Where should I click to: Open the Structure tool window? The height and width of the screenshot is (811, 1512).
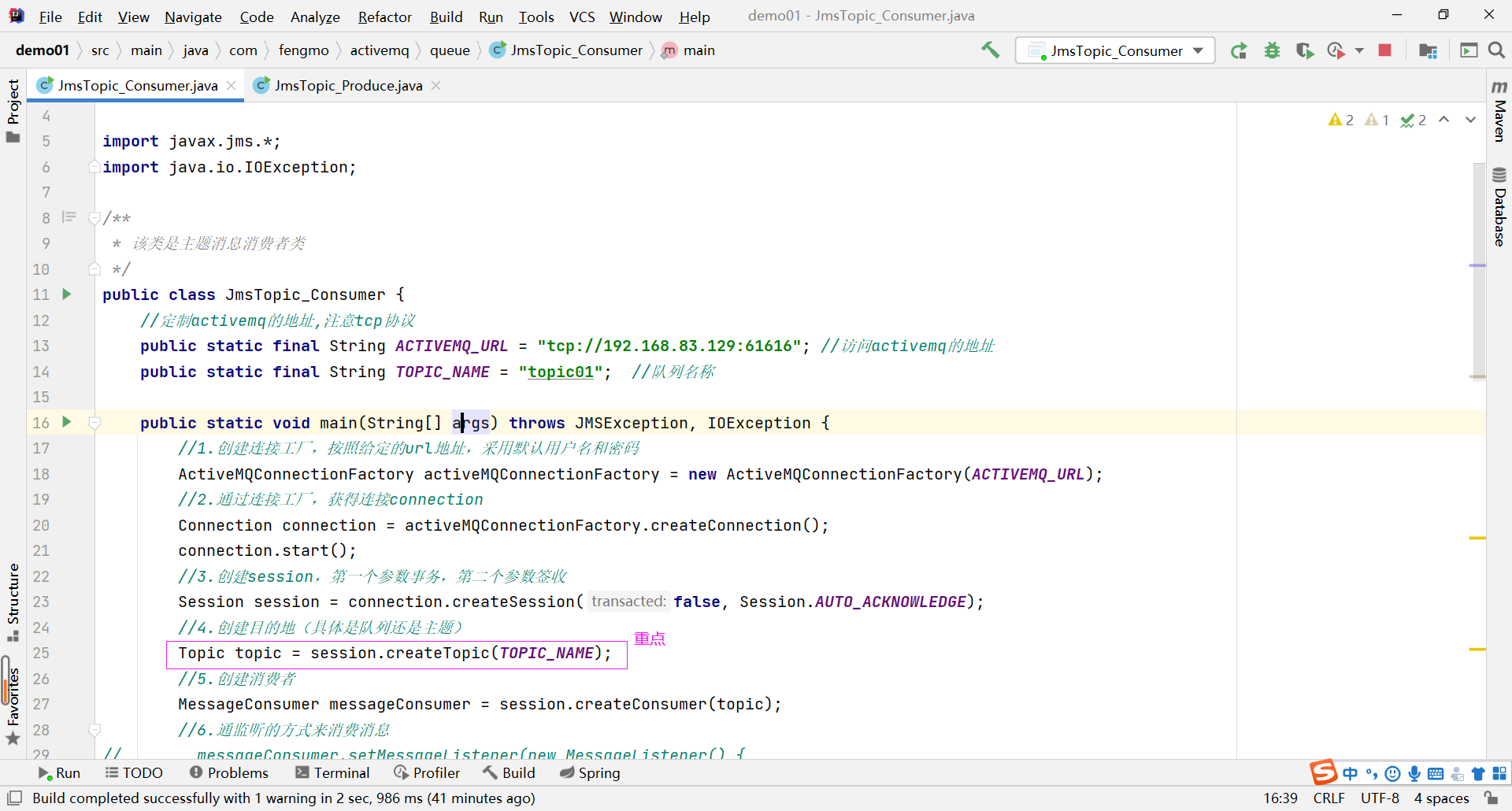13,602
